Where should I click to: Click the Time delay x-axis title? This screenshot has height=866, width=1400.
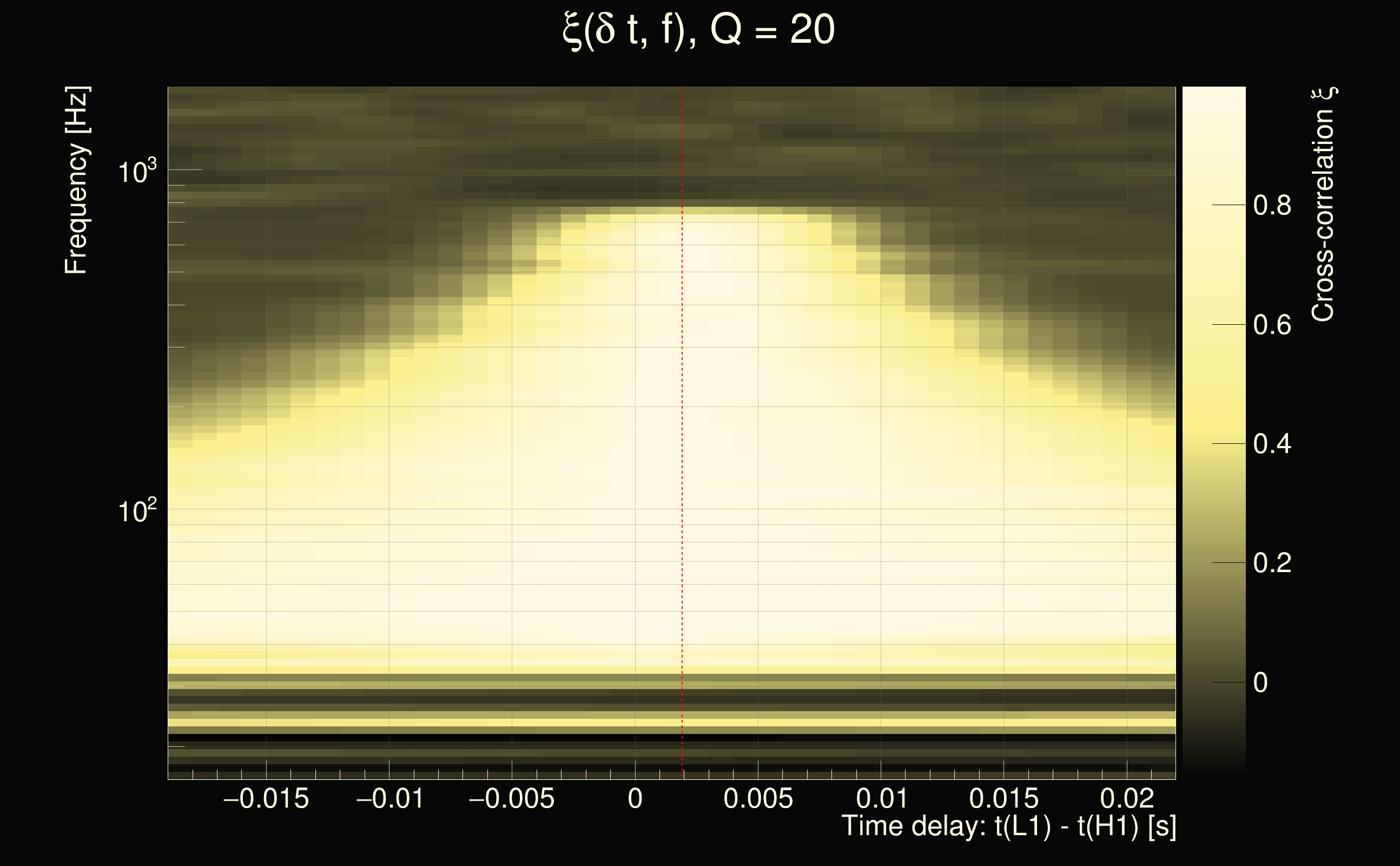(x=1008, y=826)
